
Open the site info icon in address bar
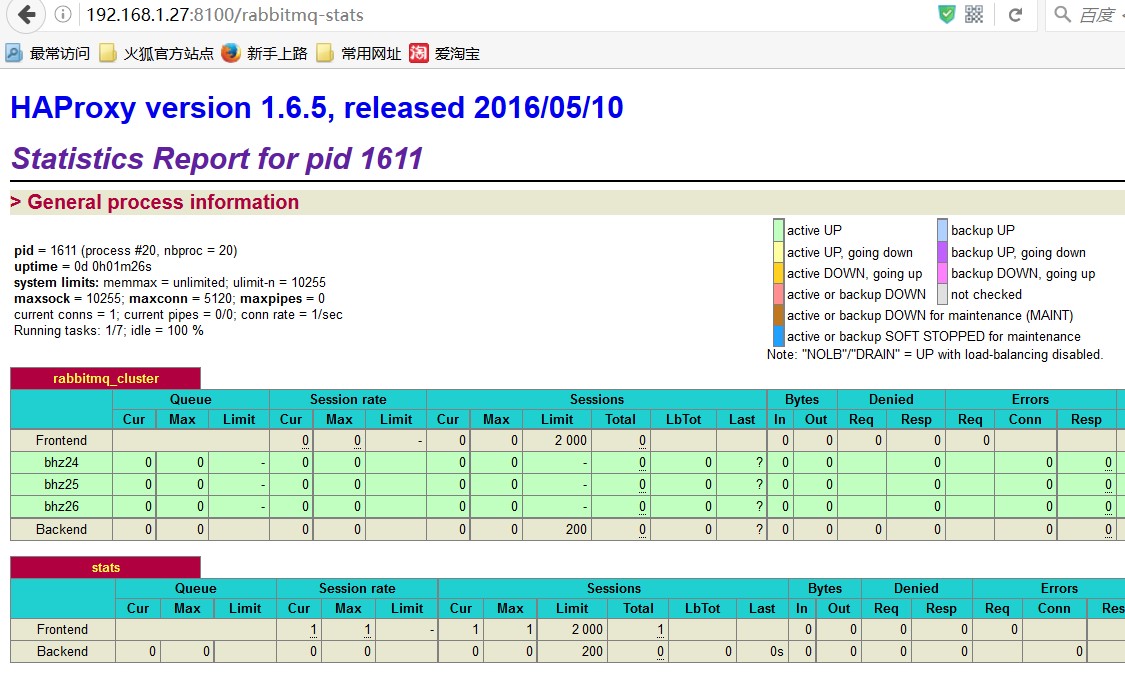(63, 14)
